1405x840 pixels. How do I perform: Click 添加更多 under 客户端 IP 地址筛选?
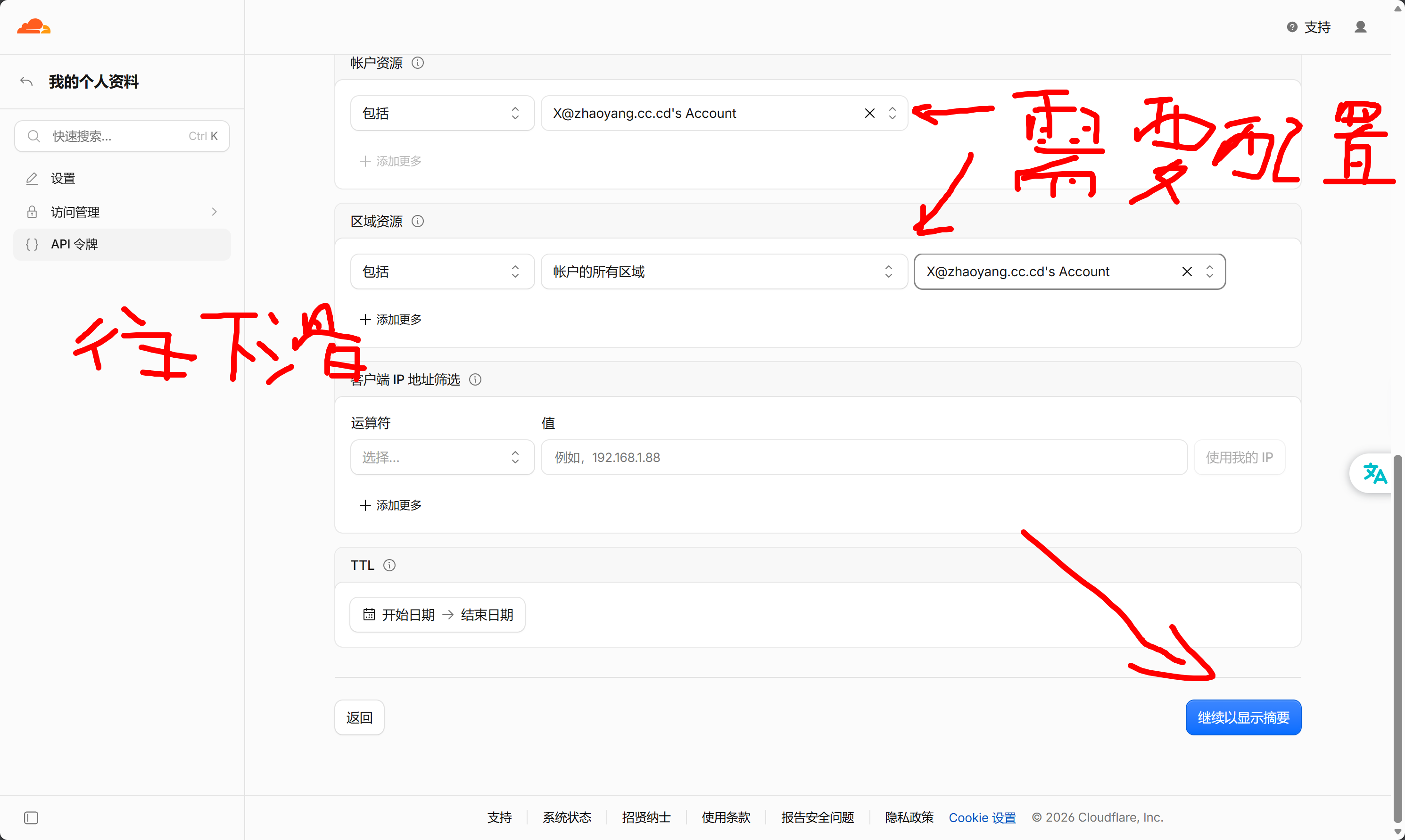point(390,505)
